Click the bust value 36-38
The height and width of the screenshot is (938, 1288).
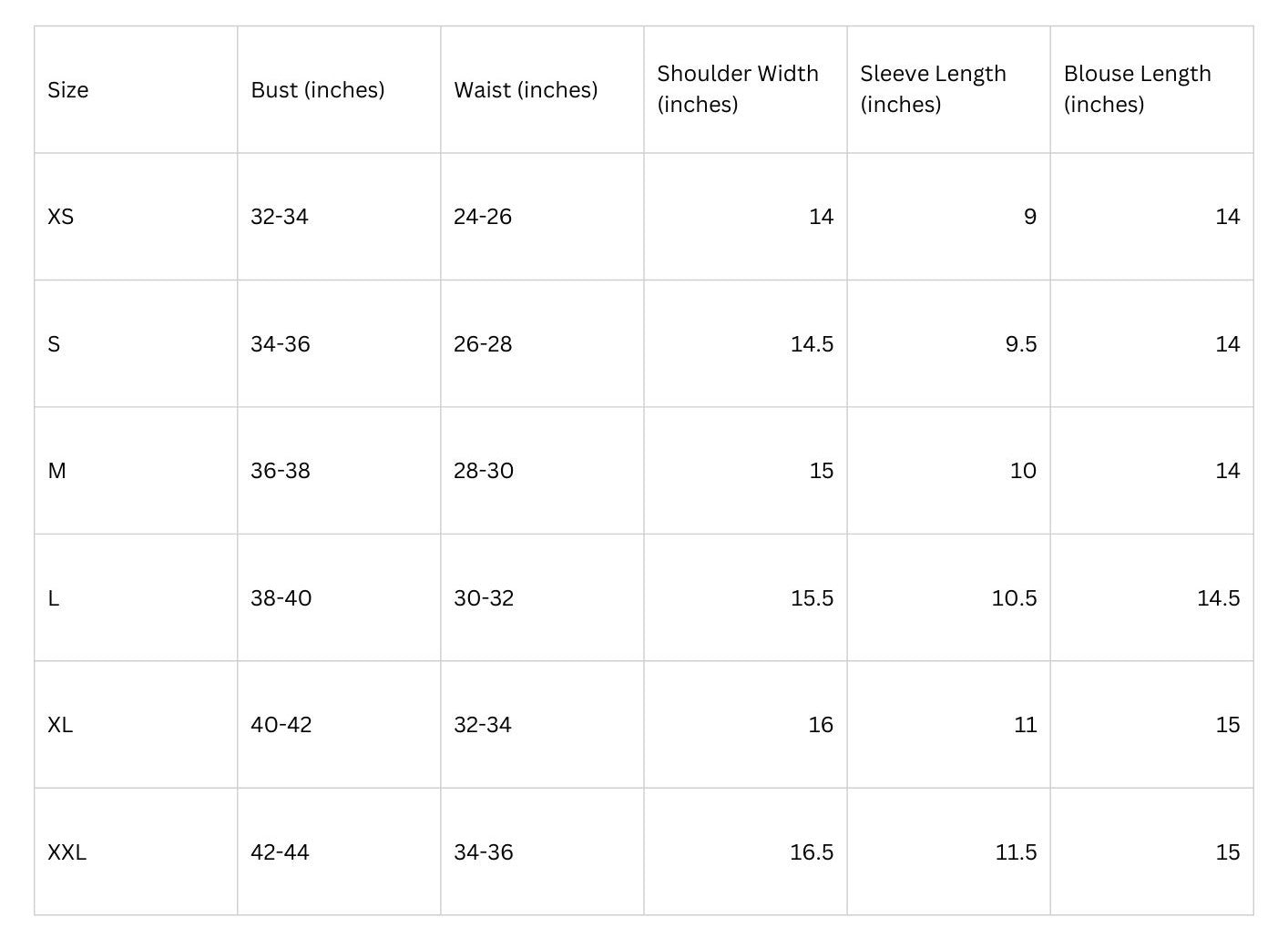[x=281, y=471]
